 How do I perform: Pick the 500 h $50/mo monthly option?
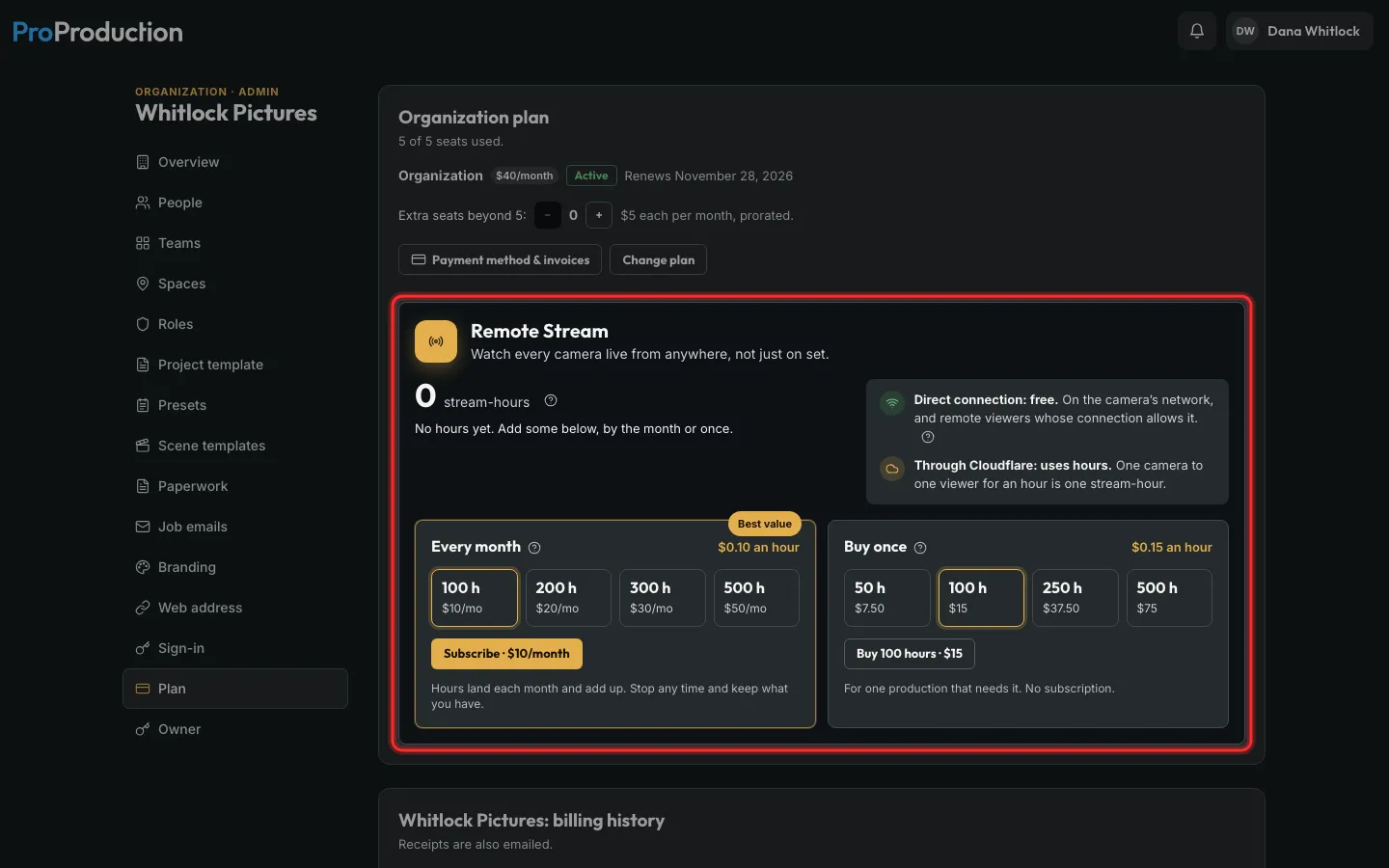coord(756,598)
